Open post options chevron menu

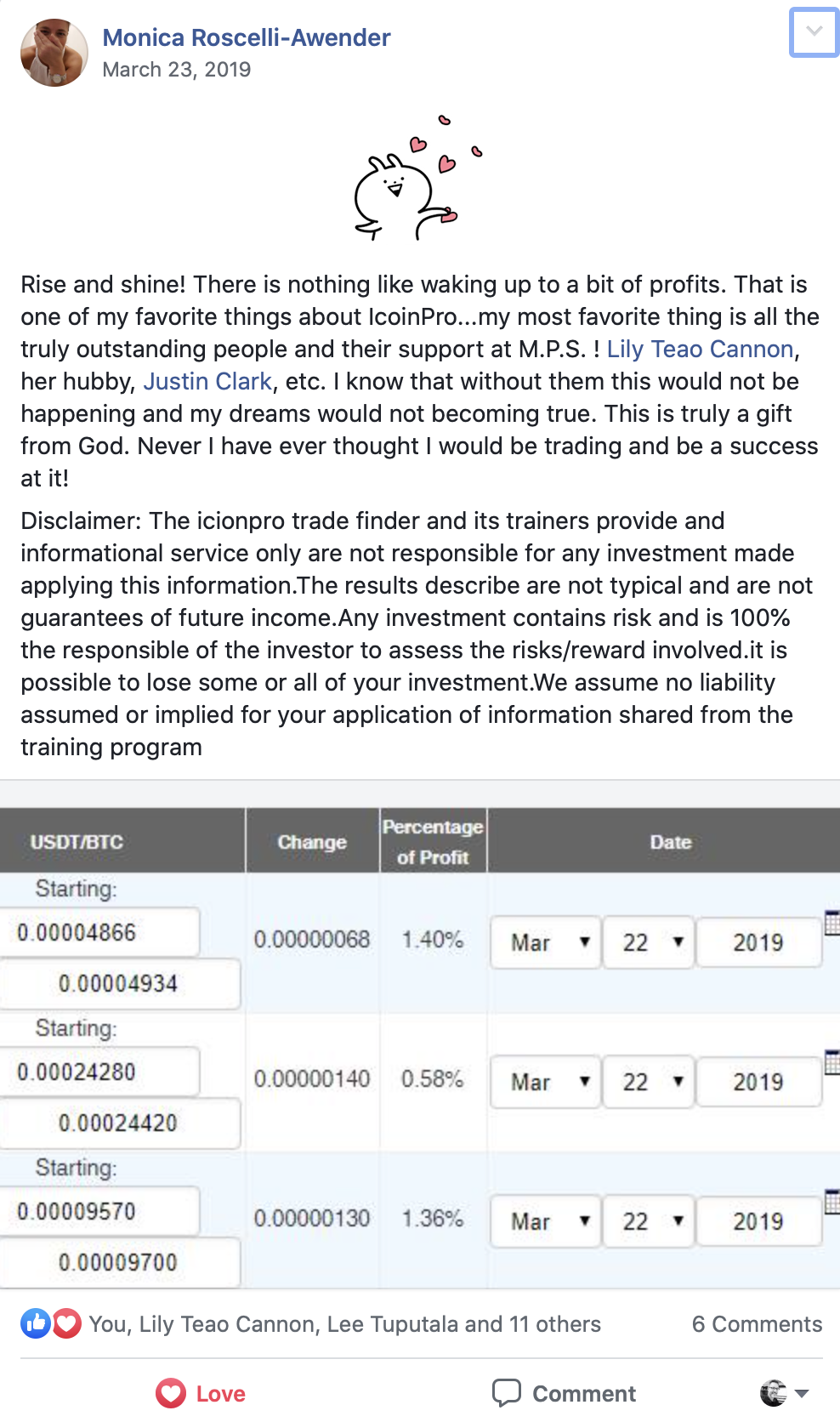[x=813, y=32]
